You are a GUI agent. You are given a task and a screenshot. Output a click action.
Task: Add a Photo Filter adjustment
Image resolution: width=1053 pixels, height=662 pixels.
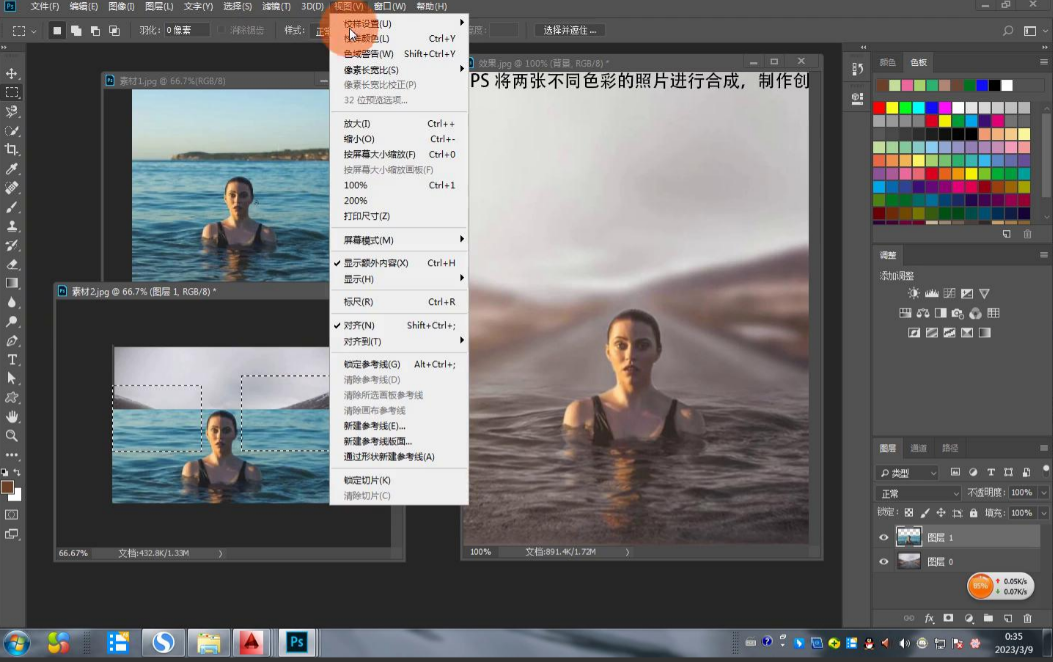pyautogui.click(x=958, y=313)
